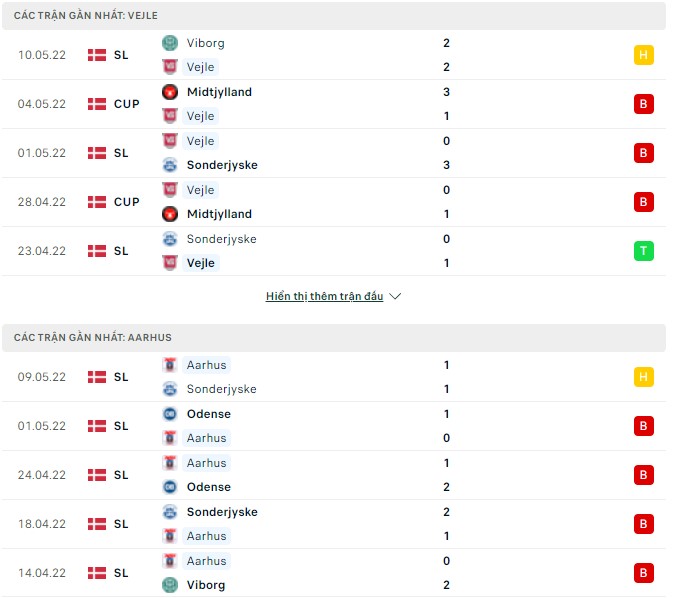Click Midtjylland crest in the 04.05.22 cup match

click(169, 92)
